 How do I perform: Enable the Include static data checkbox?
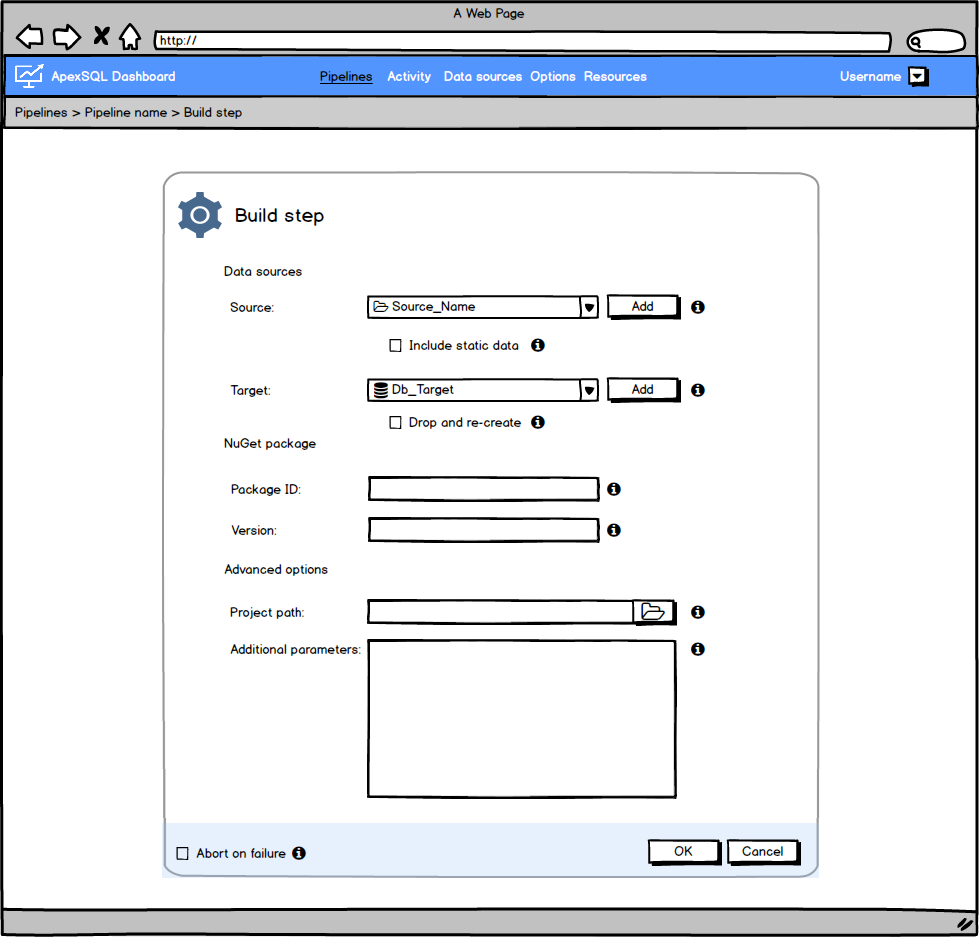point(396,345)
